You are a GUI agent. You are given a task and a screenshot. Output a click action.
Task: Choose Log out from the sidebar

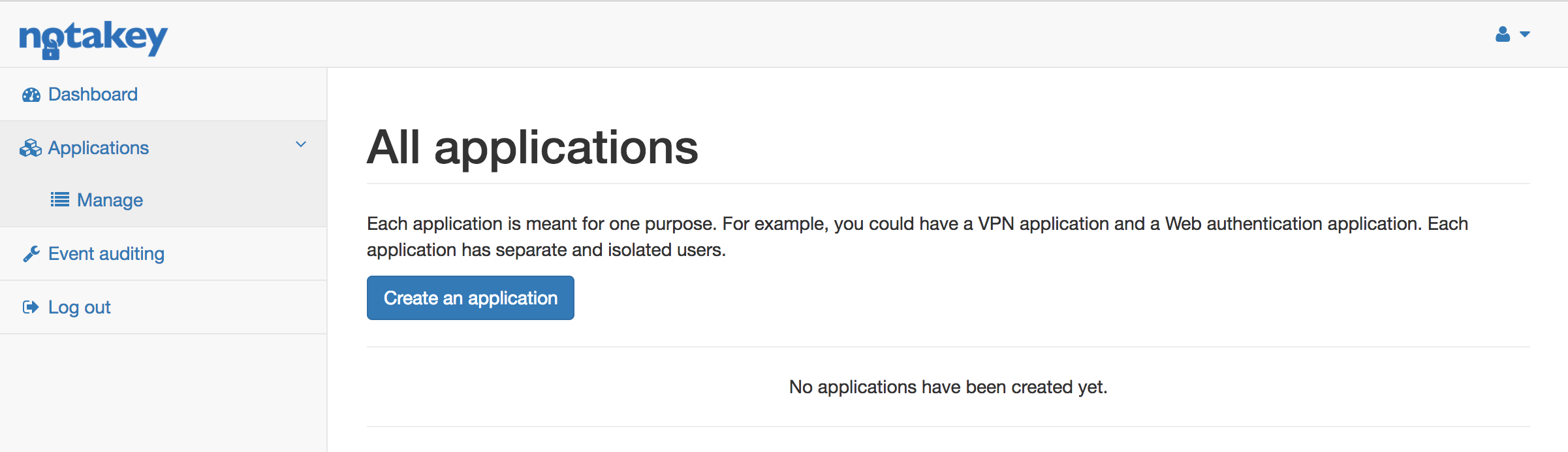tap(80, 307)
